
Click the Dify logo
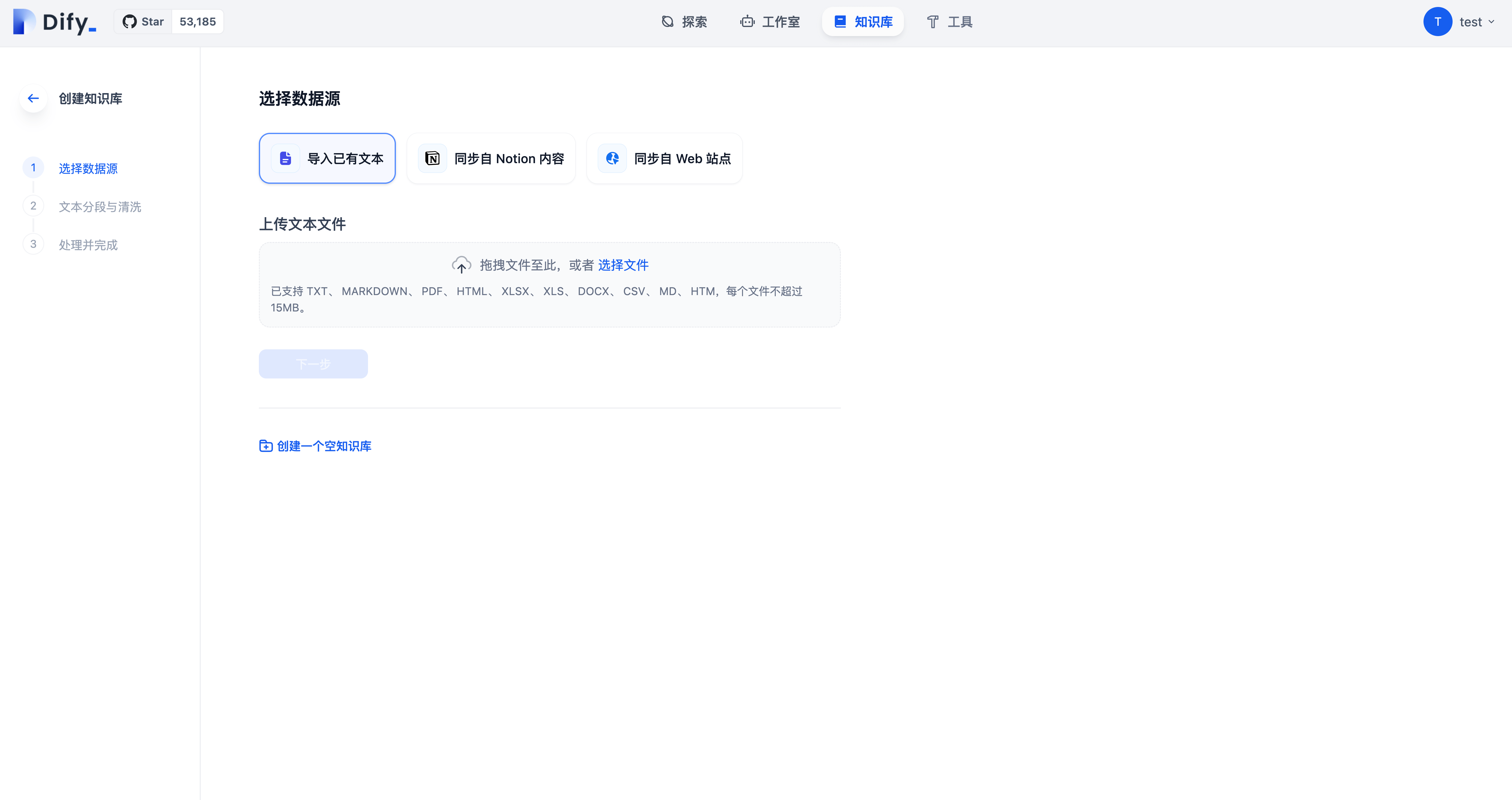pos(55,22)
